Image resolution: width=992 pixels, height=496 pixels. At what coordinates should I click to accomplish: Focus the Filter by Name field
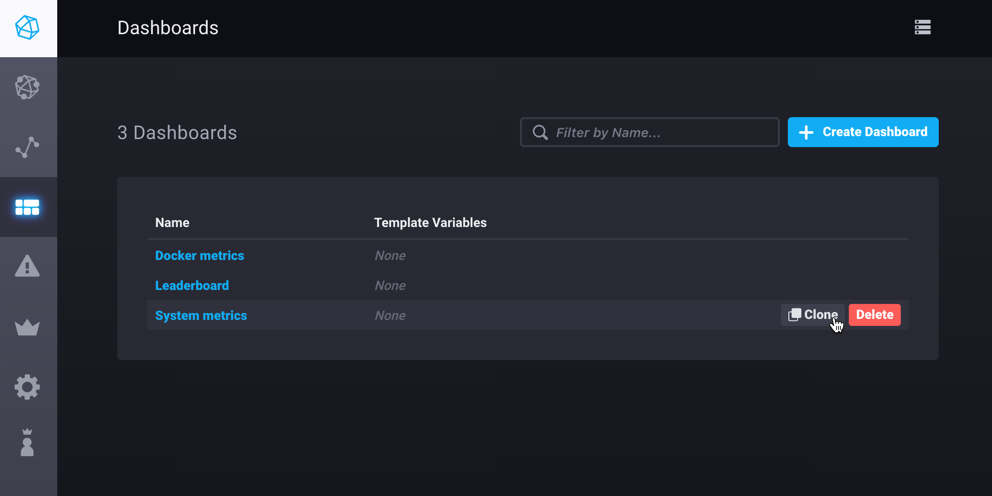pyautogui.click(x=660, y=132)
